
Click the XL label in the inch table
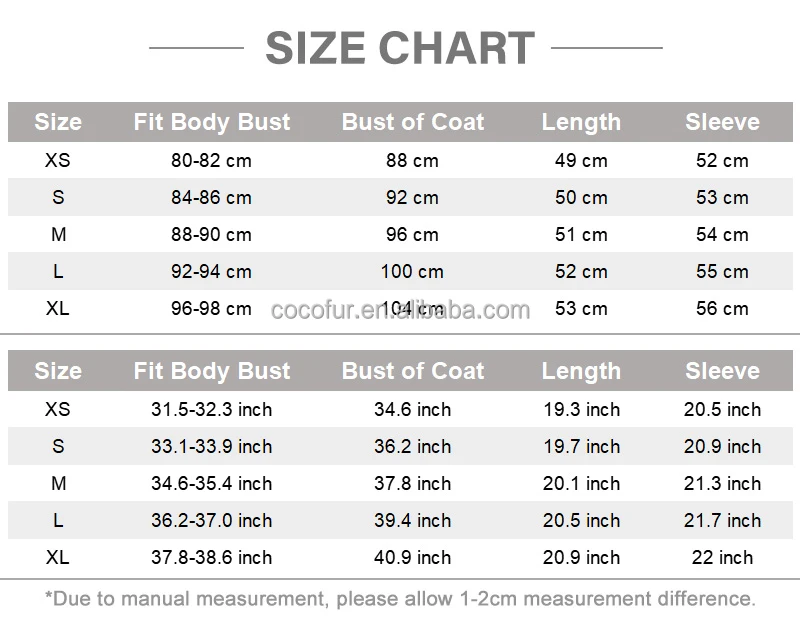(x=58, y=557)
